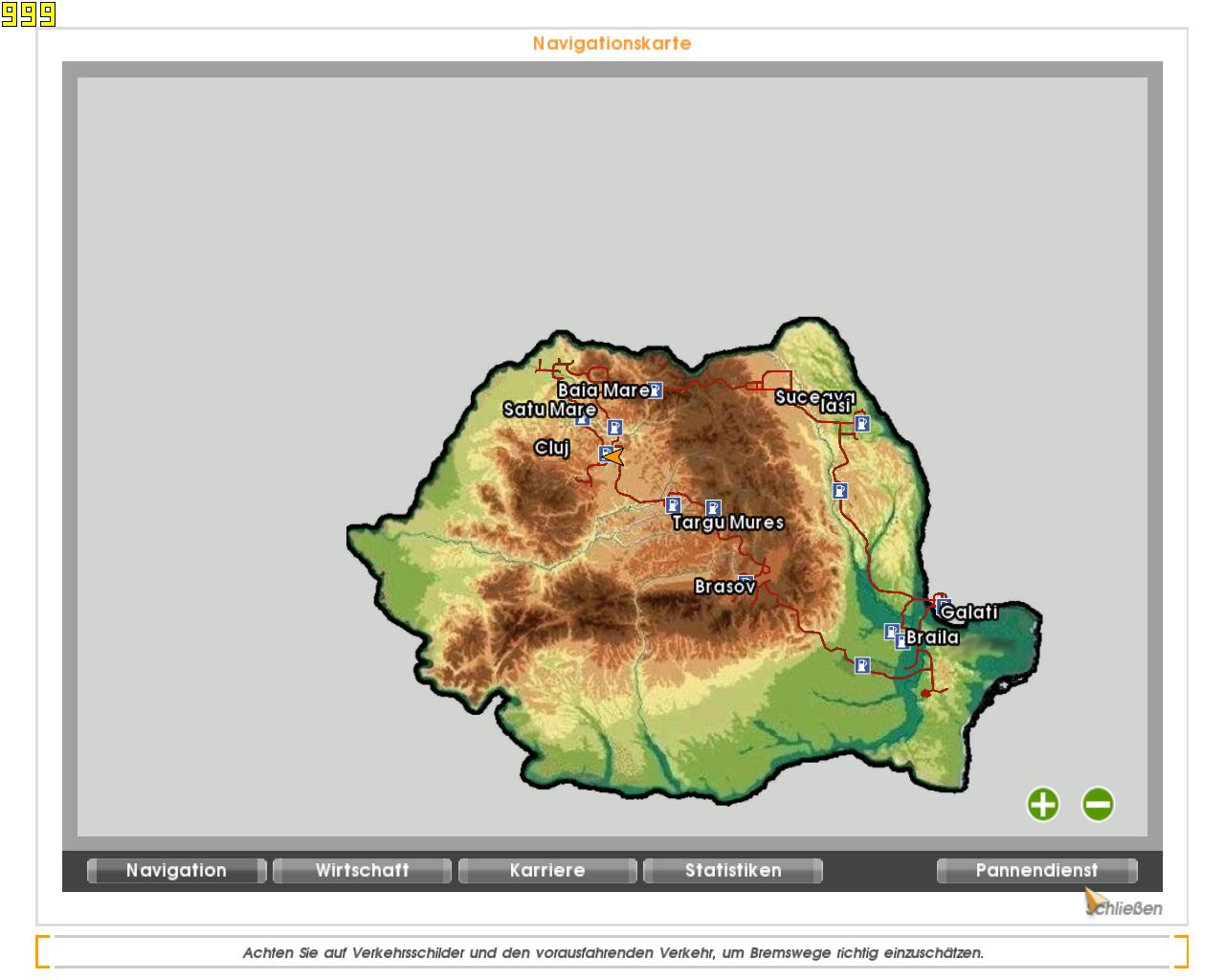Zoom in with the green plus button
The width and height of the screenshot is (1225, 980).
pyautogui.click(x=1043, y=804)
